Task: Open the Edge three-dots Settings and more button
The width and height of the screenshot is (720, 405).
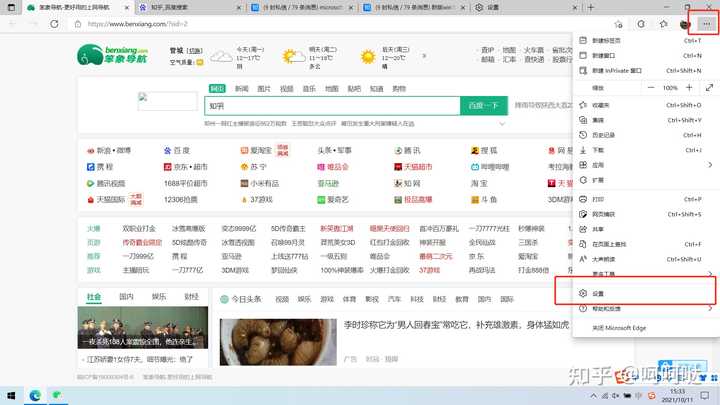Action: coord(706,23)
